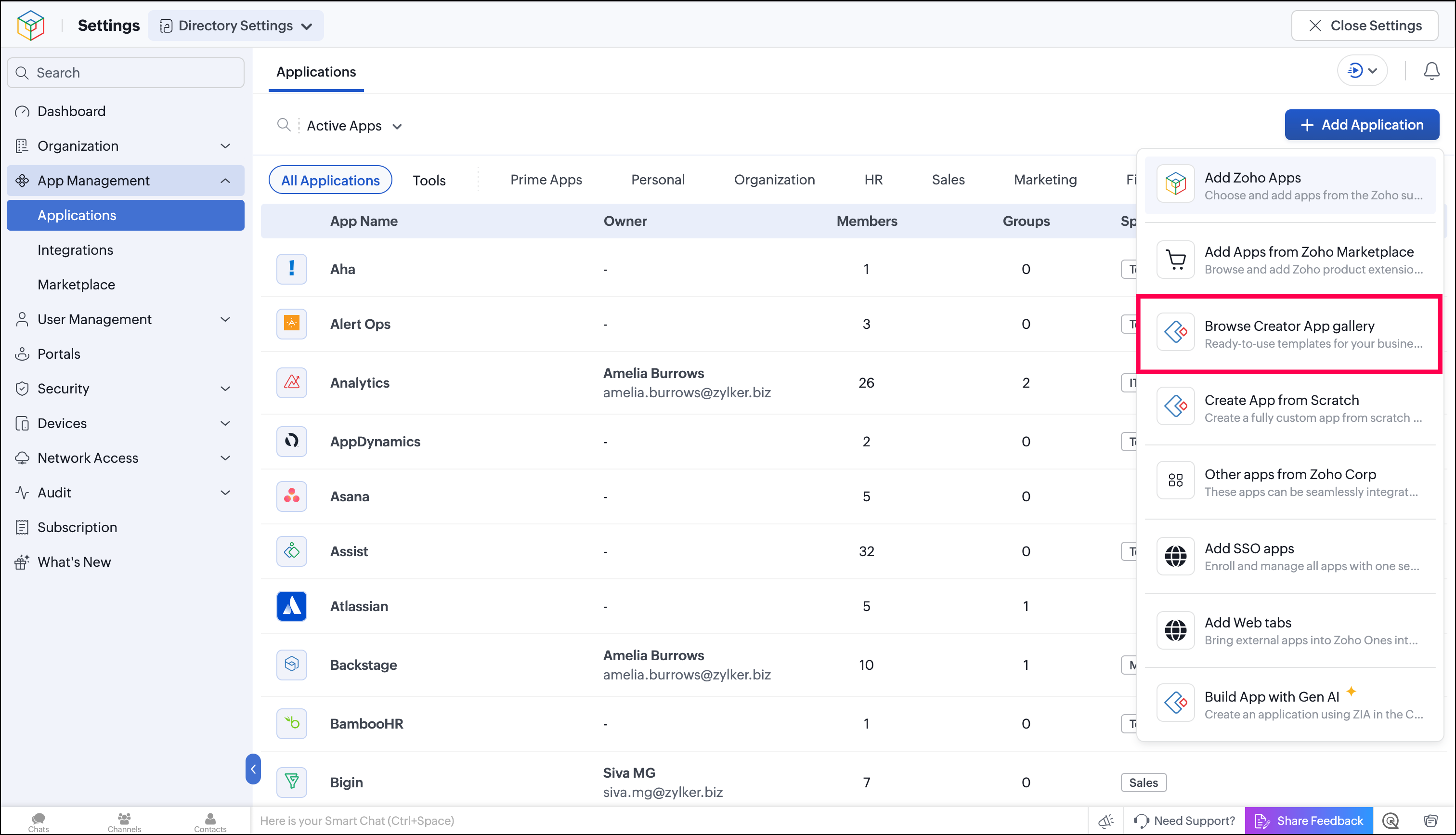Click the sidebar Search field
Screen dimensions: 1456x835
click(x=126, y=73)
